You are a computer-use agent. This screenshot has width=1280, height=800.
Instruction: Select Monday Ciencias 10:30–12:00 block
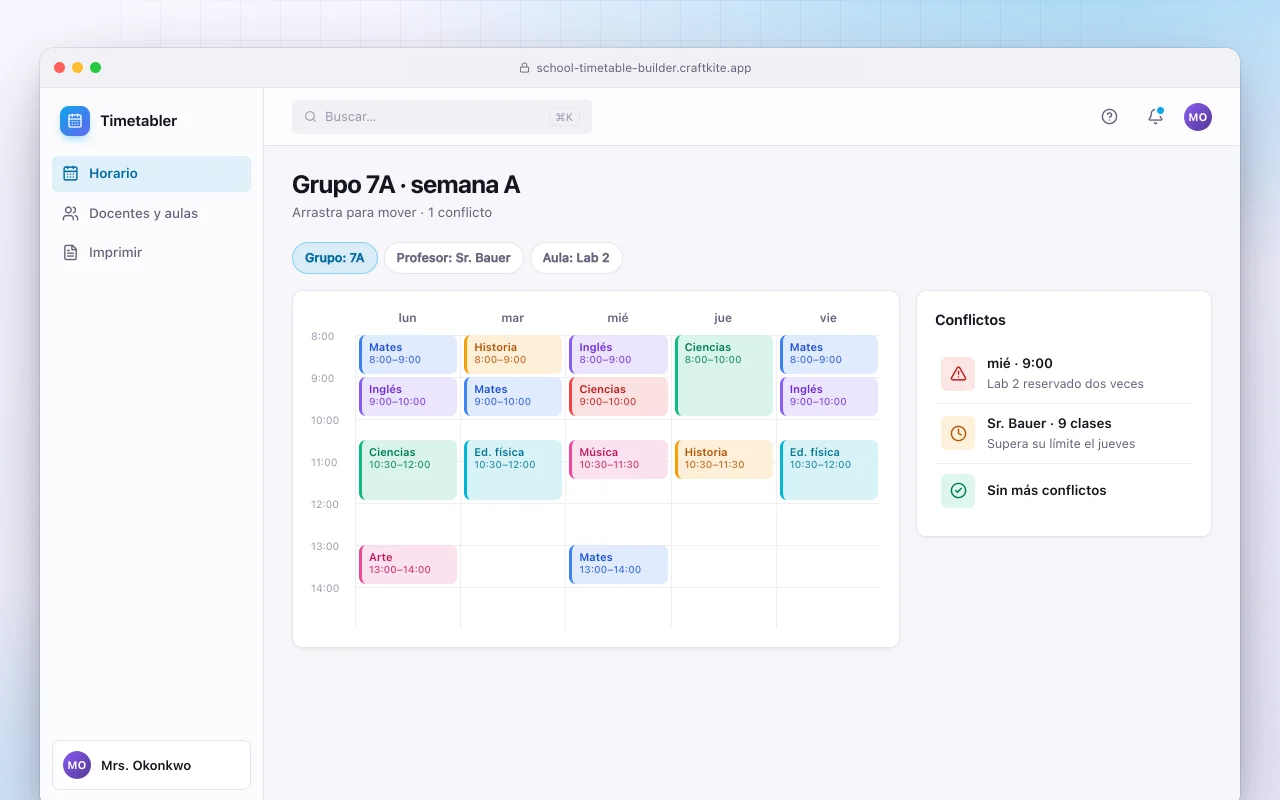(x=408, y=470)
